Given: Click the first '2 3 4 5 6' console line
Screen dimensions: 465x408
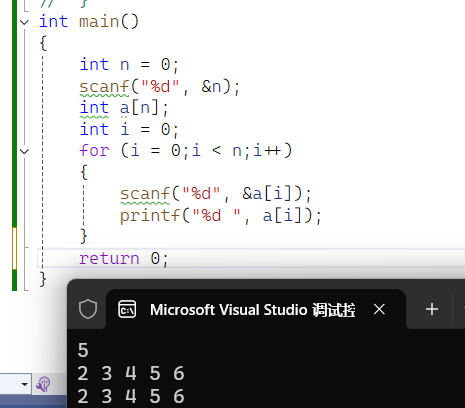Looking at the screenshot, I should 131,373.
